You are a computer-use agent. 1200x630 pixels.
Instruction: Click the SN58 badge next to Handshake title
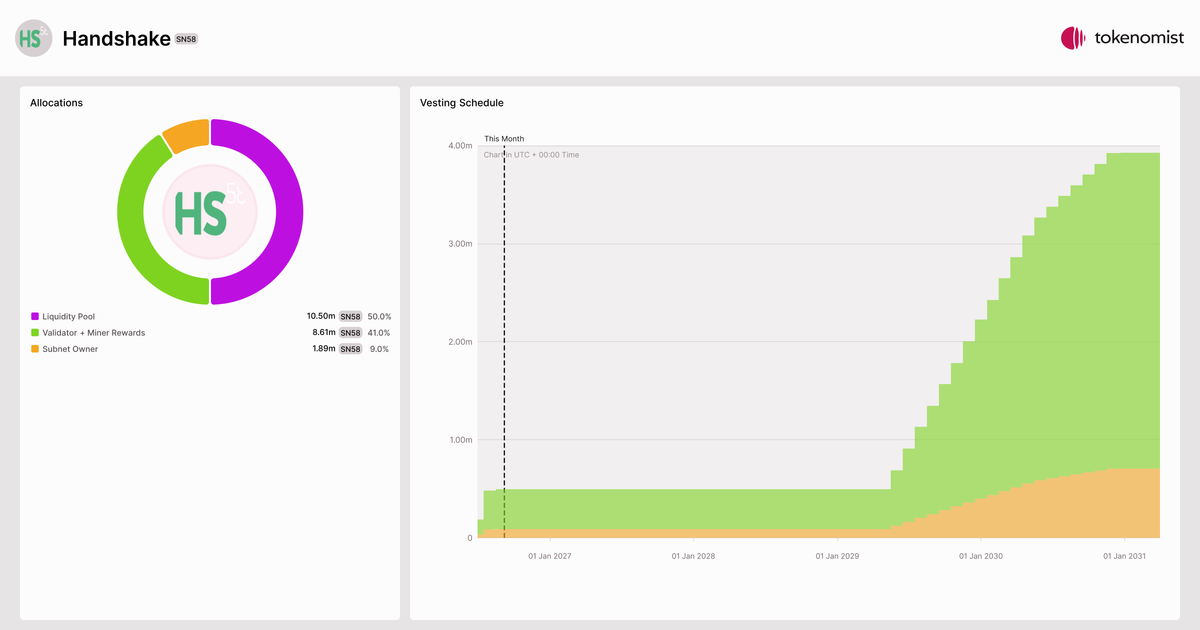coord(187,39)
